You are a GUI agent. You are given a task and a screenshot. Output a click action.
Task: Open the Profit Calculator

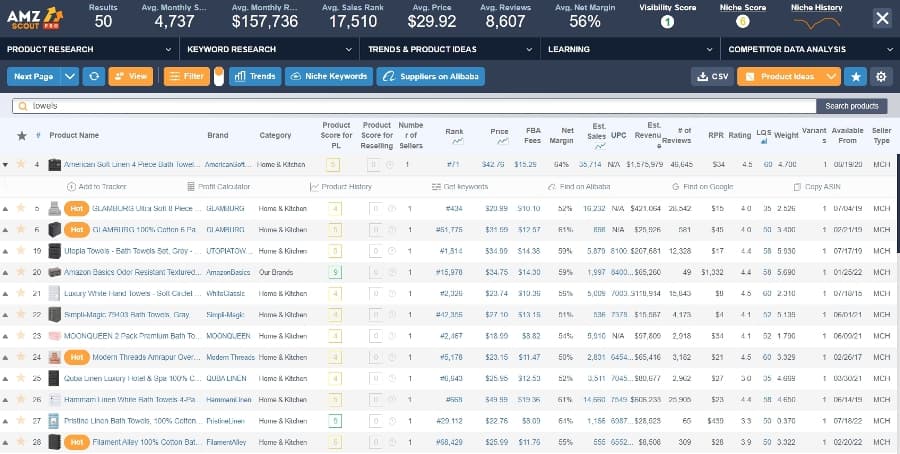pyautogui.click(x=219, y=187)
